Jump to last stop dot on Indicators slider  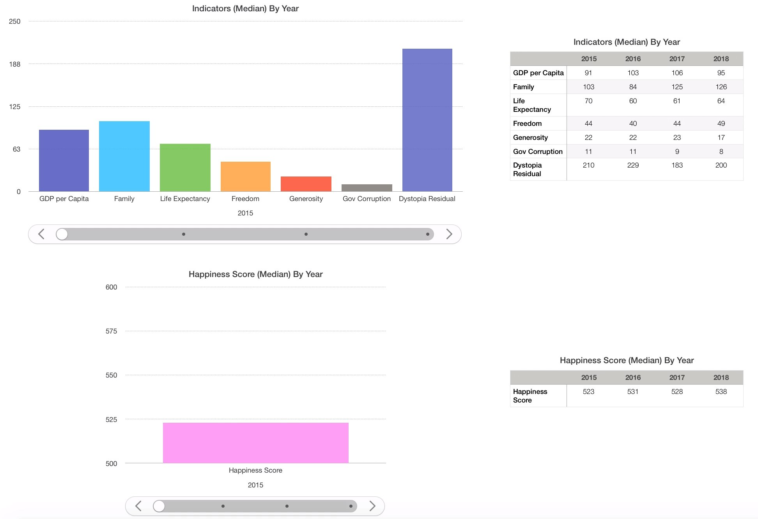[428, 234]
